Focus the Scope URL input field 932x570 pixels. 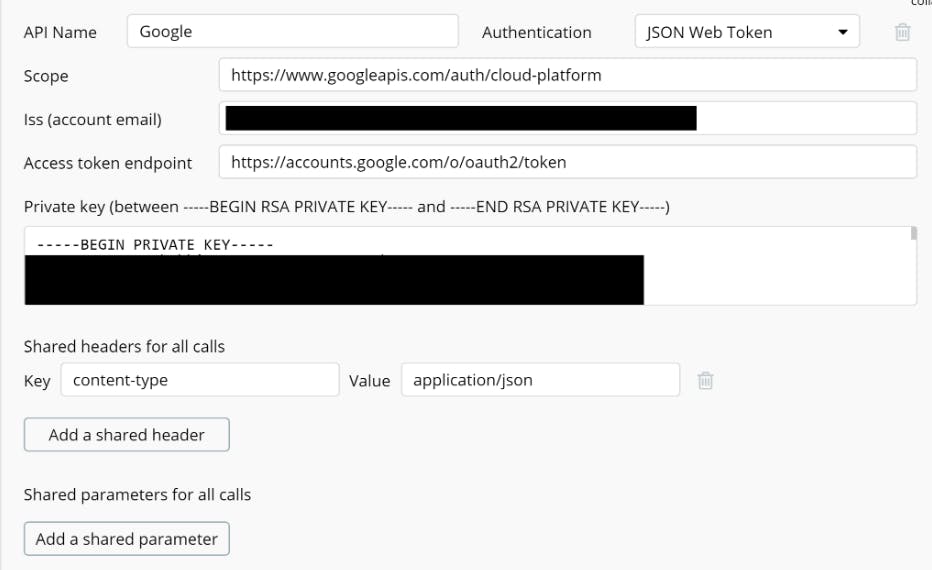[567, 75]
